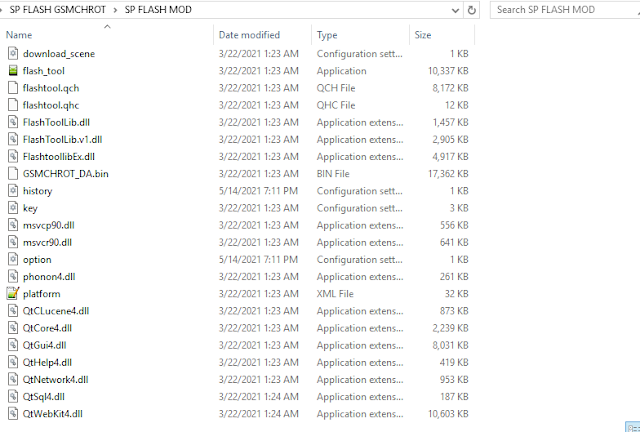Image resolution: width=640 pixels, height=432 pixels.
Task: Select the platform XML file icon
Action: click(13, 294)
